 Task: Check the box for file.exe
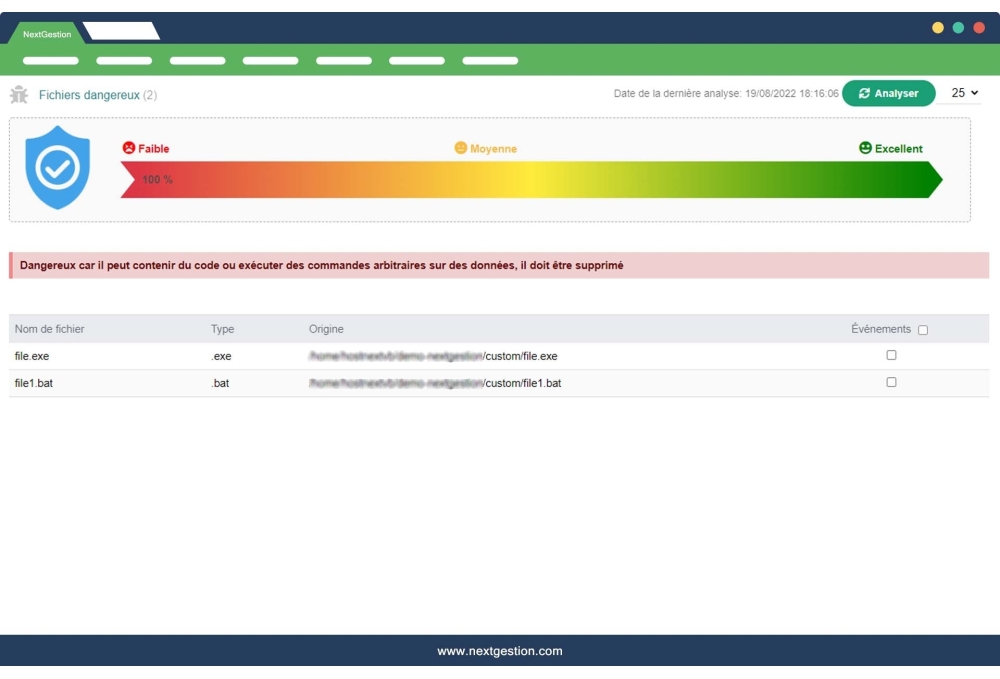pos(891,355)
